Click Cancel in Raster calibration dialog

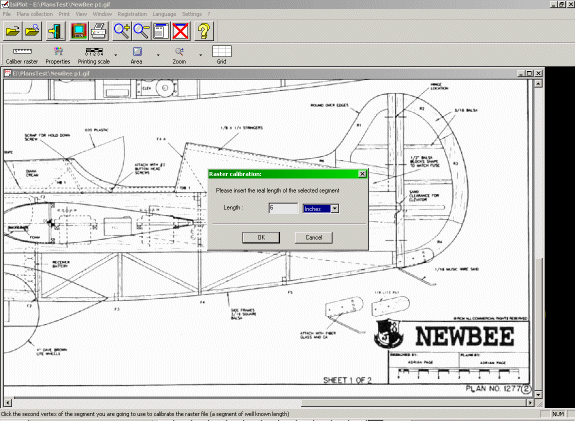314,238
